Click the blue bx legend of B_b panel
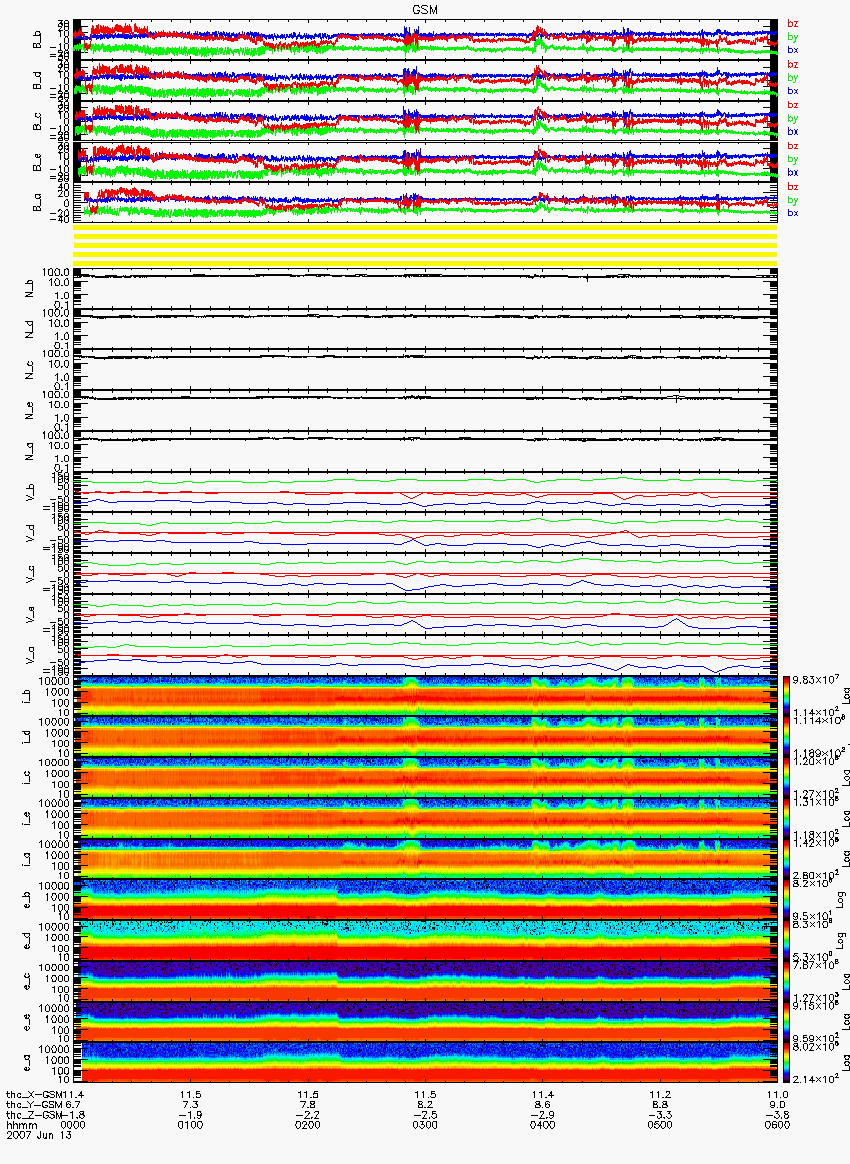The width and height of the screenshot is (850, 1164). pos(793,50)
